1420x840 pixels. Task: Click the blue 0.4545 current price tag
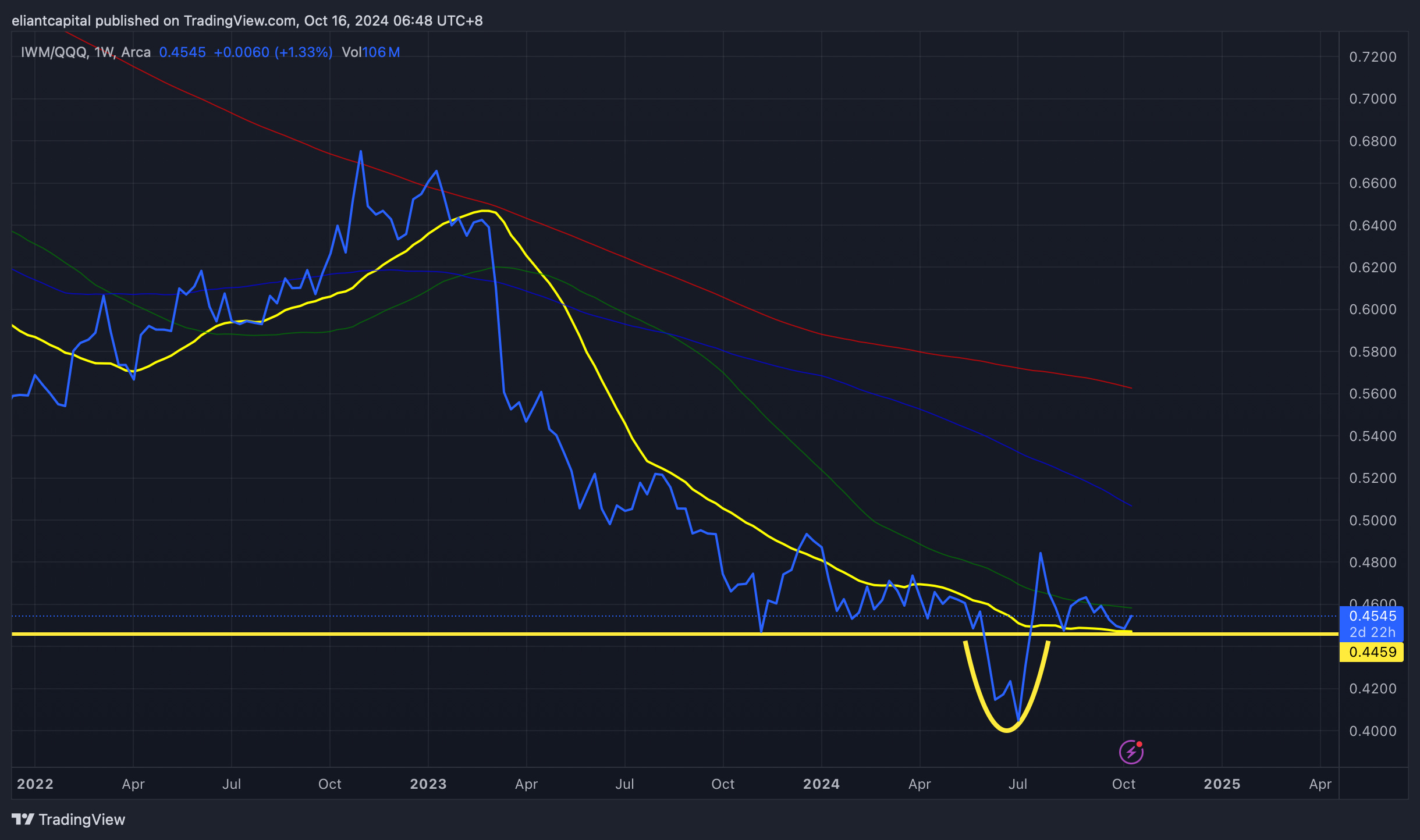(1372, 616)
